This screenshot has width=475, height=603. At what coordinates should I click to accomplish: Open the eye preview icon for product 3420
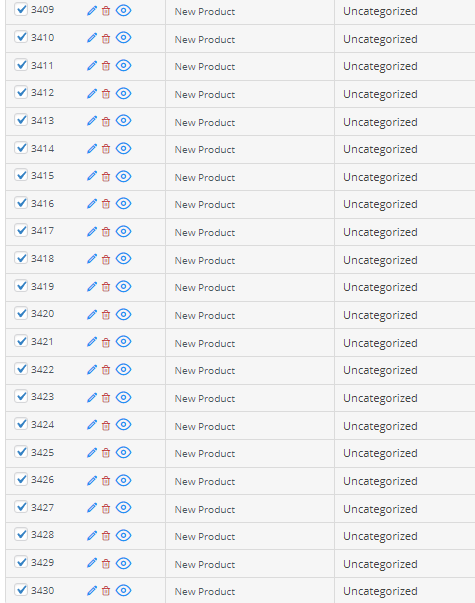click(x=123, y=315)
